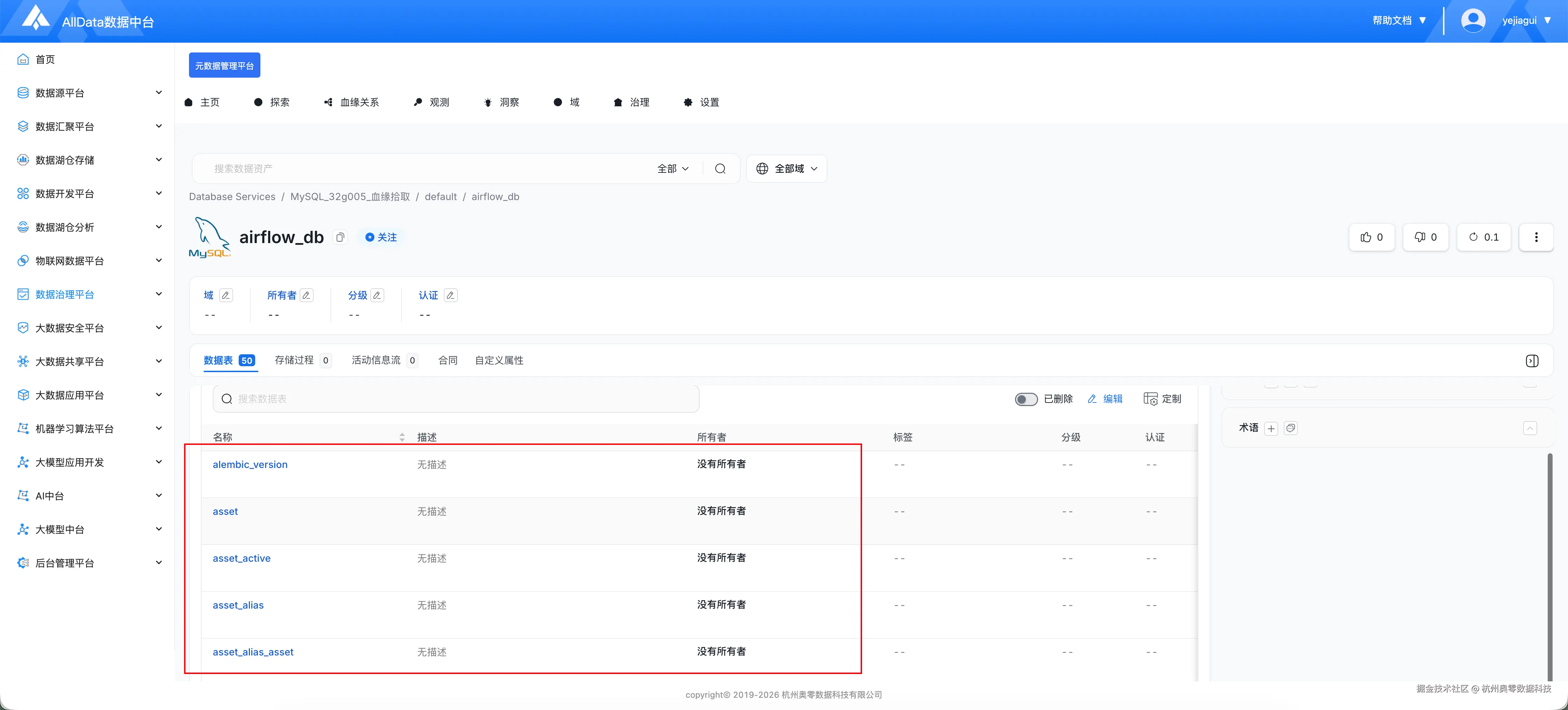Edit the 认证 field pencil icon

tap(450, 296)
